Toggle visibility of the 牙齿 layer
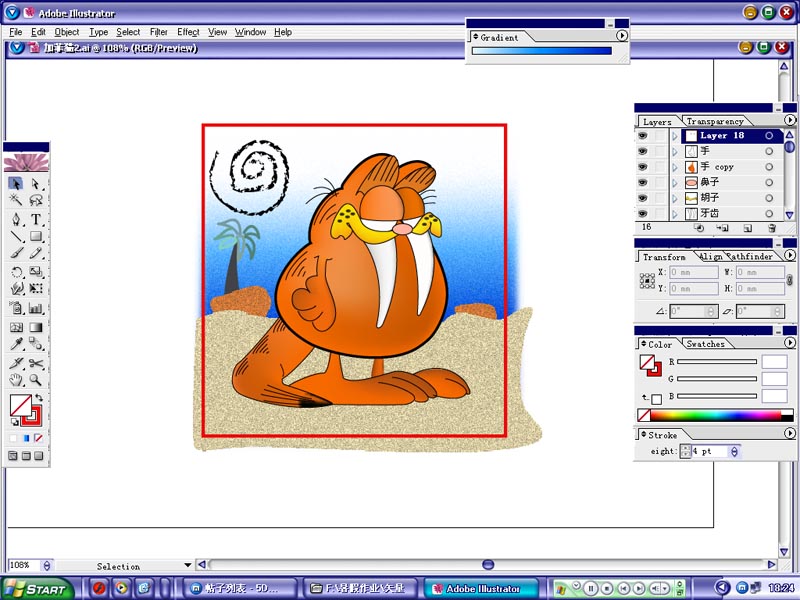 (643, 213)
